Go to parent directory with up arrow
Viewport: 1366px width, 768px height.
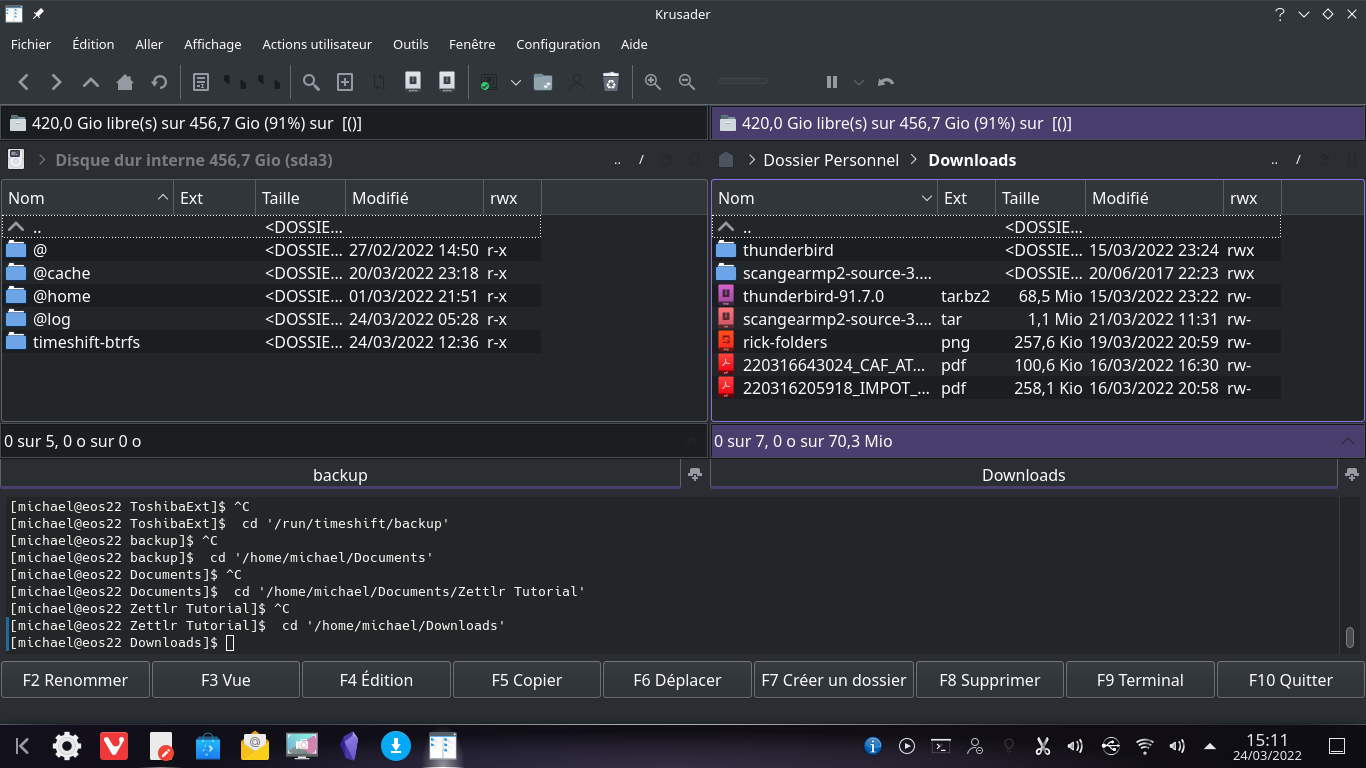(x=90, y=82)
